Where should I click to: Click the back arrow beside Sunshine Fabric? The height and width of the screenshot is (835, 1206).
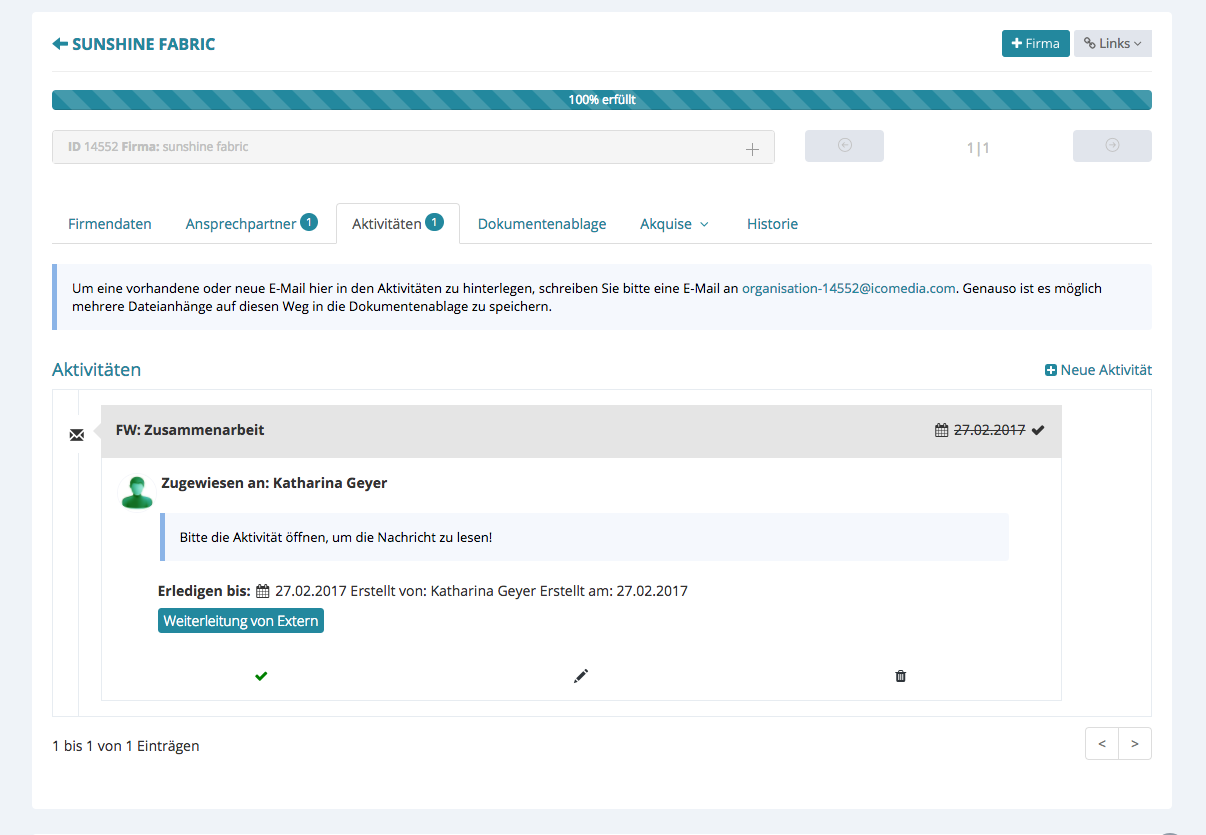click(x=60, y=44)
